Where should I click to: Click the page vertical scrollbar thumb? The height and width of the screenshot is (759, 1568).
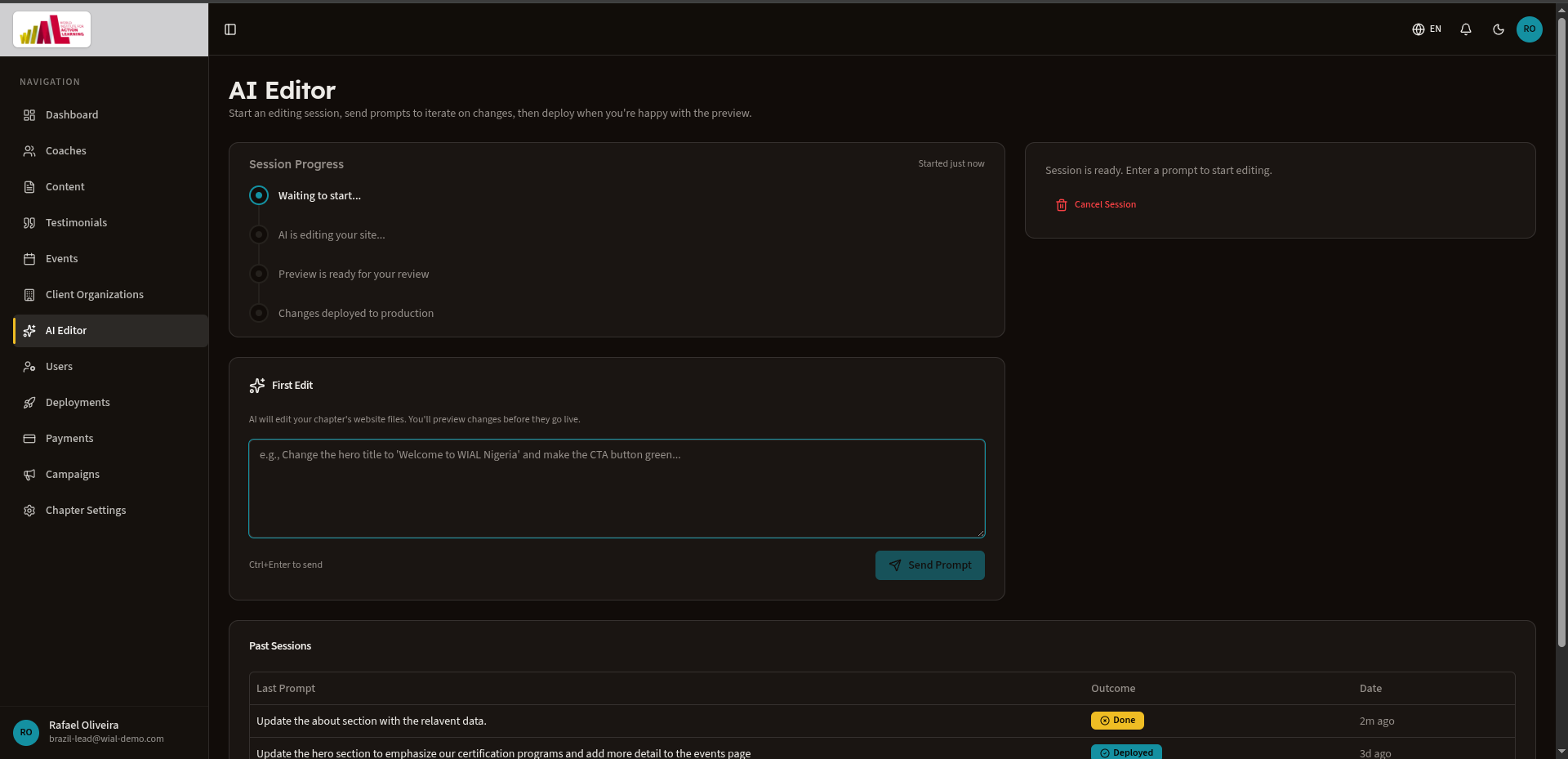(x=1561, y=332)
